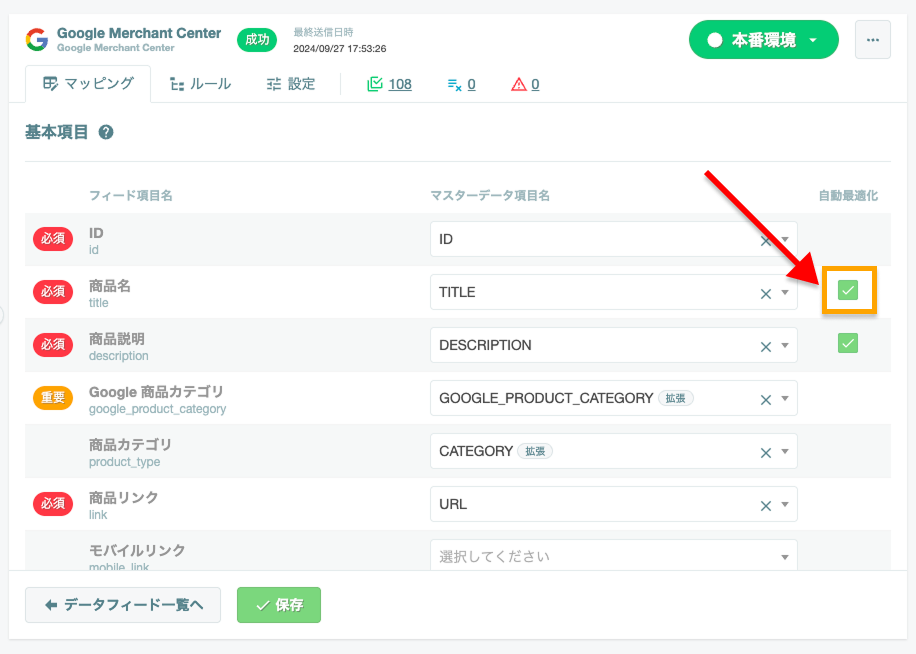This screenshot has height=654, width=916.
Task: Toggle auto-optimize checkbox for 商品名 title
Action: pyautogui.click(x=848, y=290)
